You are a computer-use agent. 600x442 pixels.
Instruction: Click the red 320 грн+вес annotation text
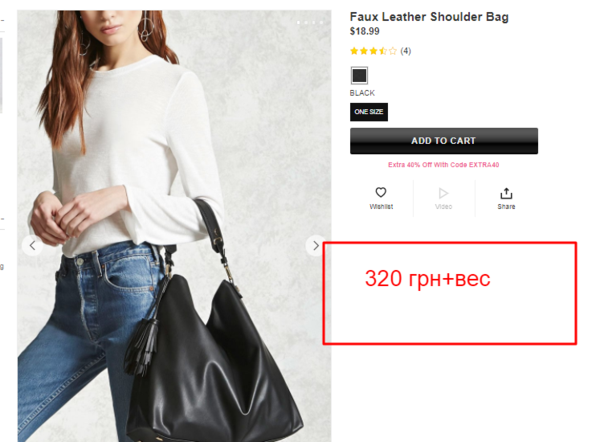[427, 279]
